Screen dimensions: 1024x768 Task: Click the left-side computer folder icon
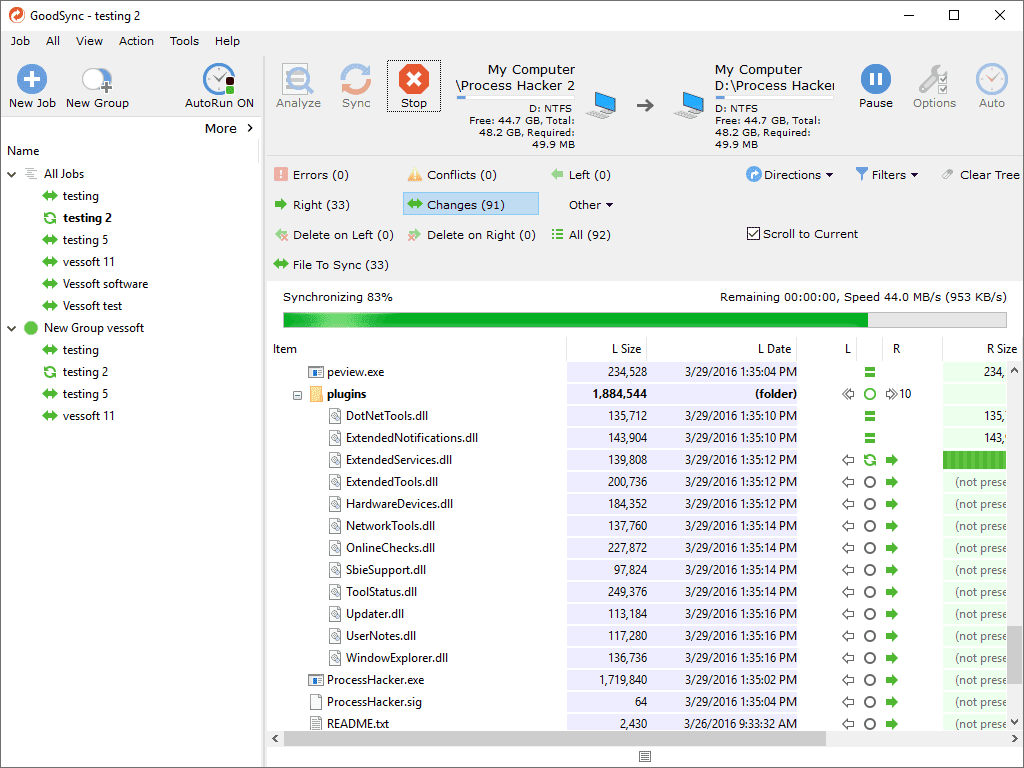[601, 104]
